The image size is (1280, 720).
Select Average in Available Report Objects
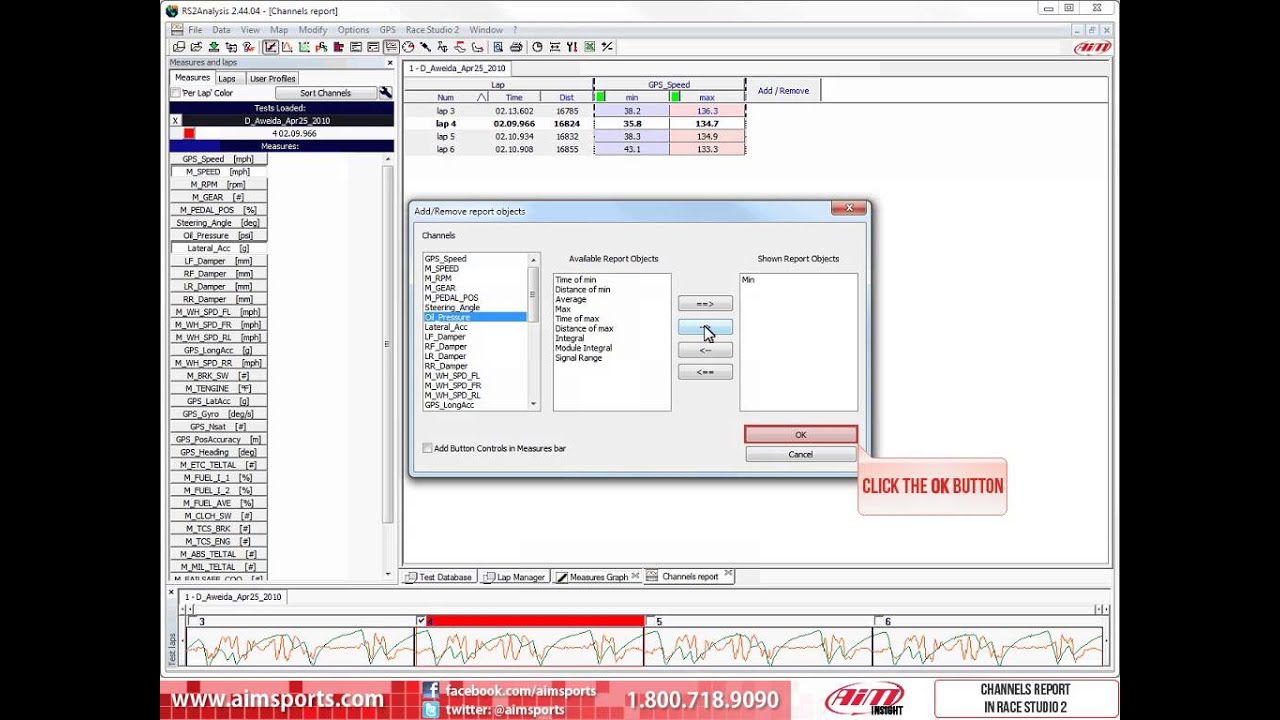coord(571,299)
